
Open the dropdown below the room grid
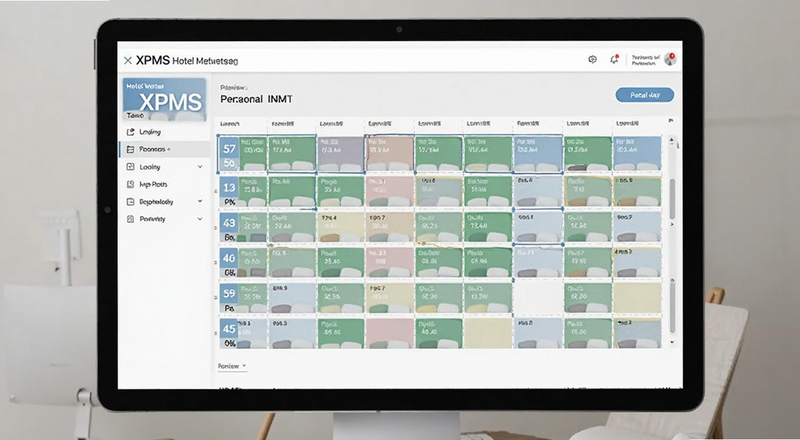click(x=232, y=366)
